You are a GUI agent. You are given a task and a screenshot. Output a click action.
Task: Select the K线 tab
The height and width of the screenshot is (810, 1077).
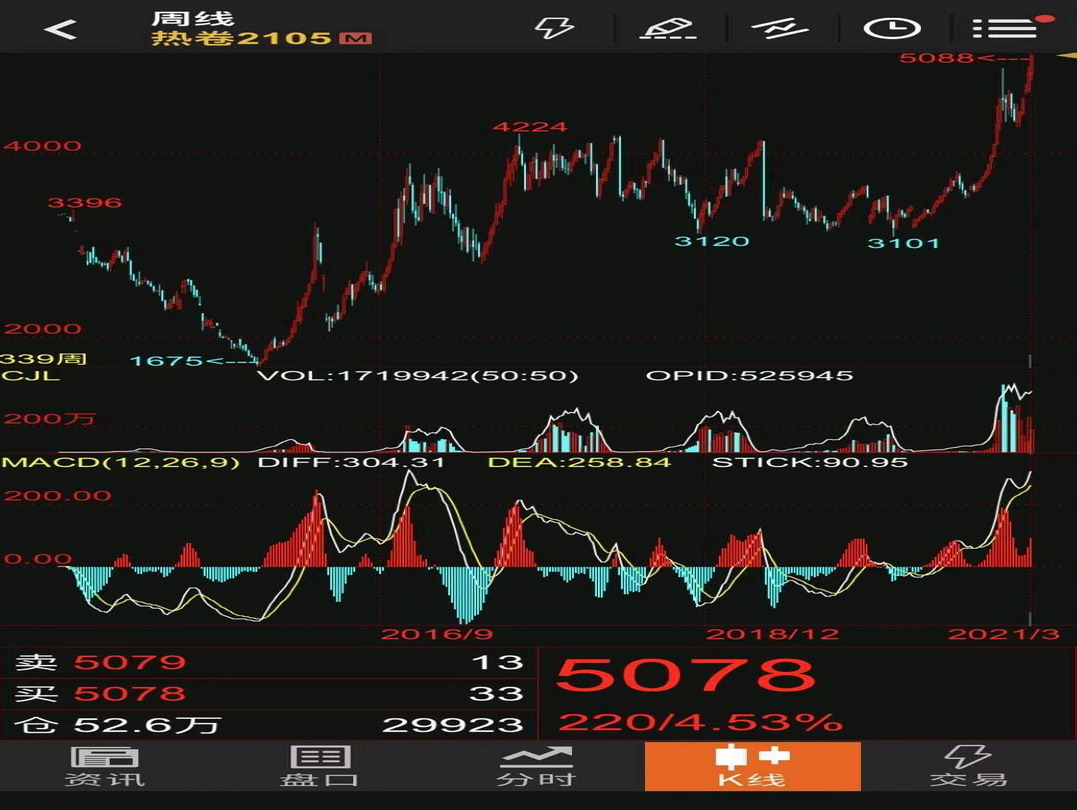(752, 767)
